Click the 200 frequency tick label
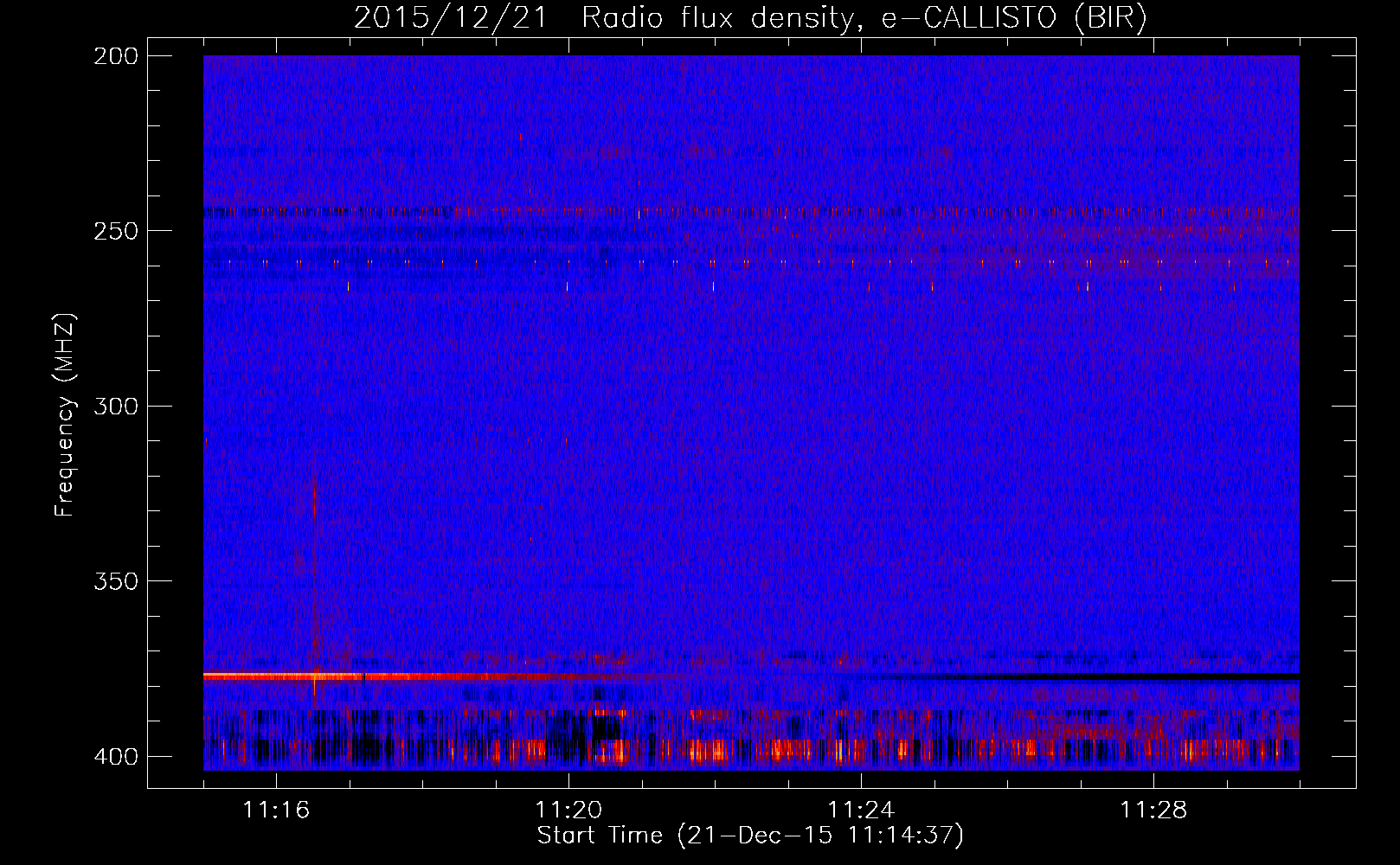The height and width of the screenshot is (865, 1400). tap(115, 56)
